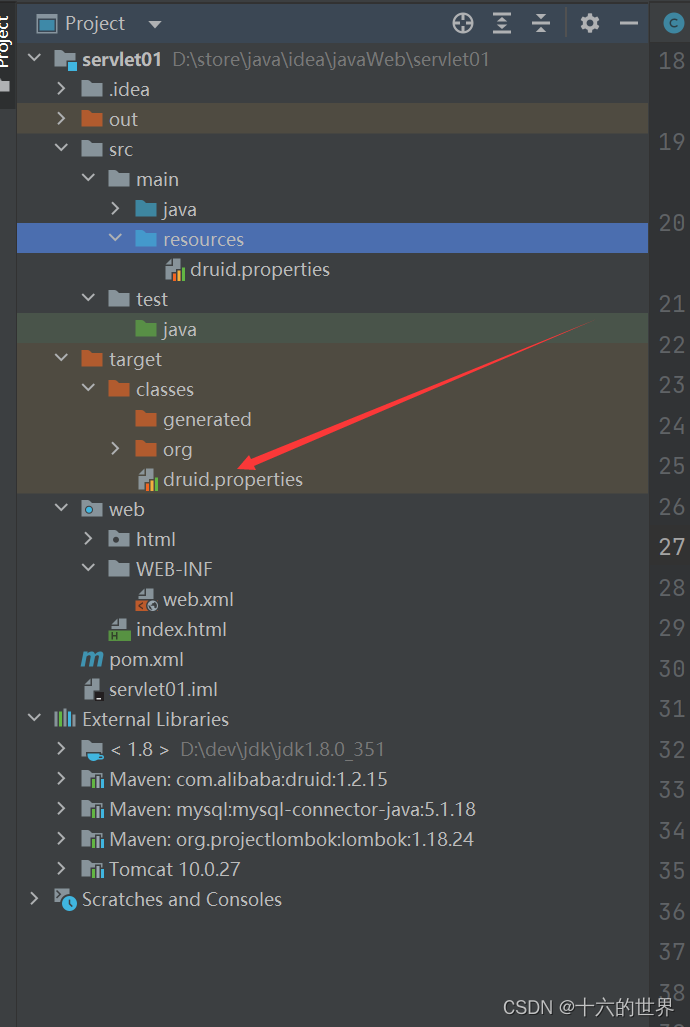690x1027 pixels.
Task: Click line number 20 in editor gutter
Action: point(672,223)
